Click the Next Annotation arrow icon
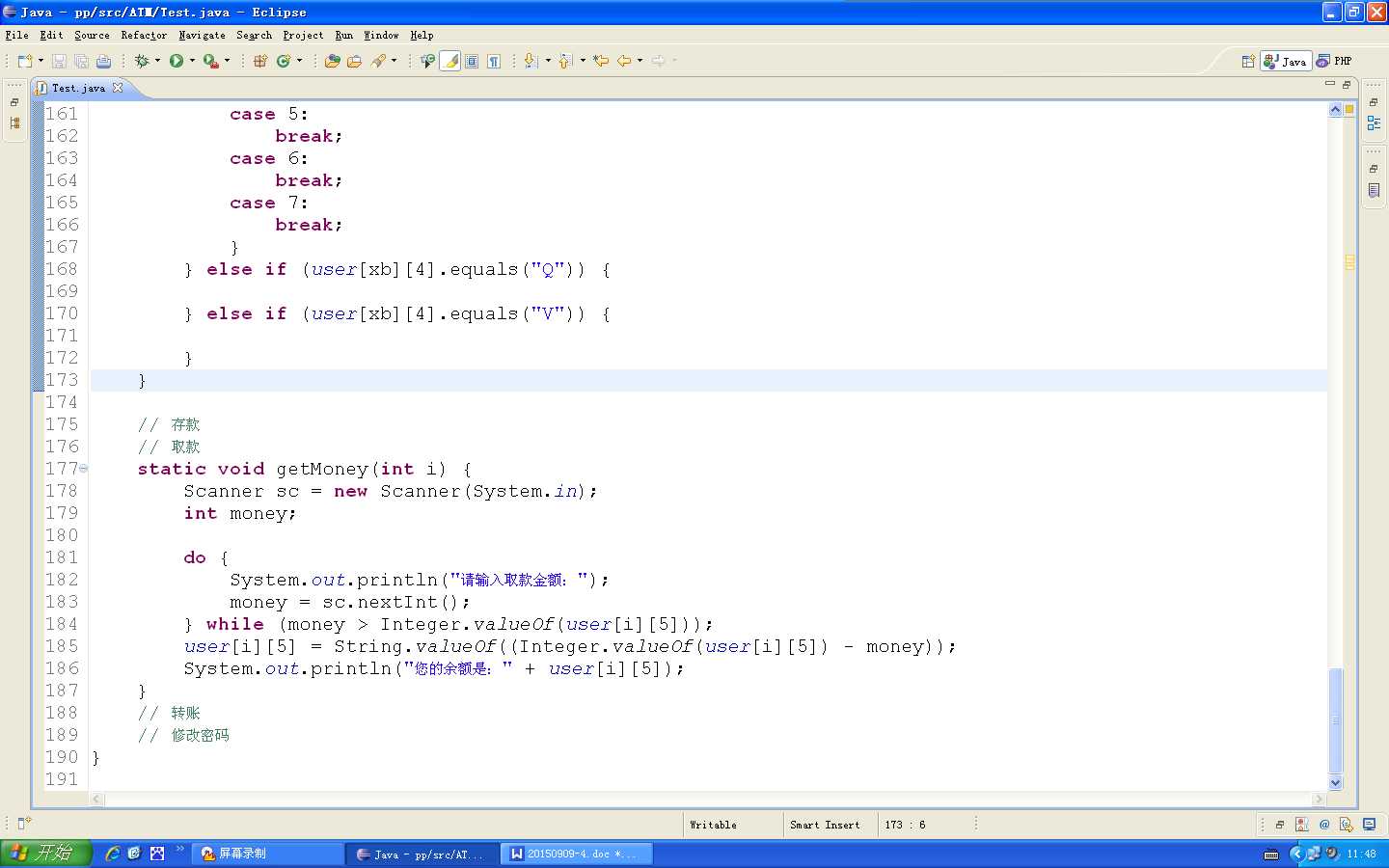1389x868 pixels. (531, 61)
